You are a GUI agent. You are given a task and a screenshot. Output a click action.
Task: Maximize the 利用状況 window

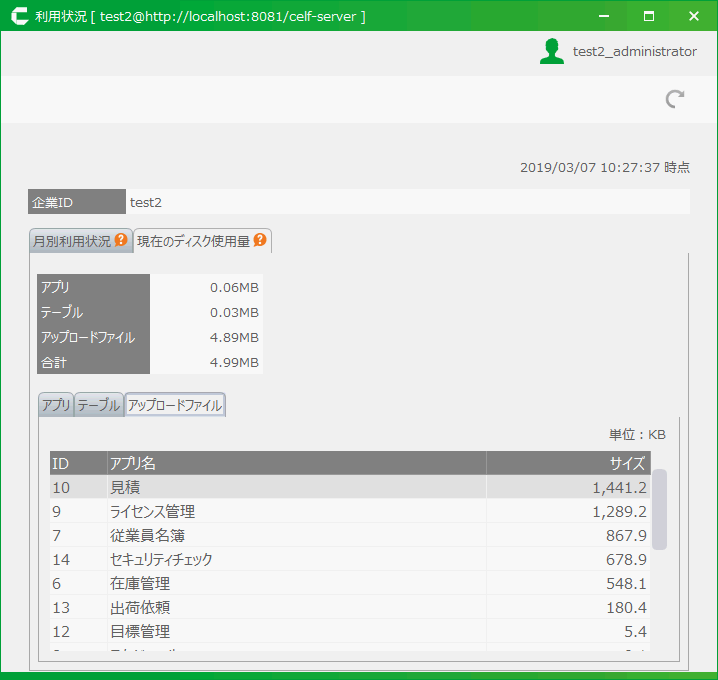648,16
